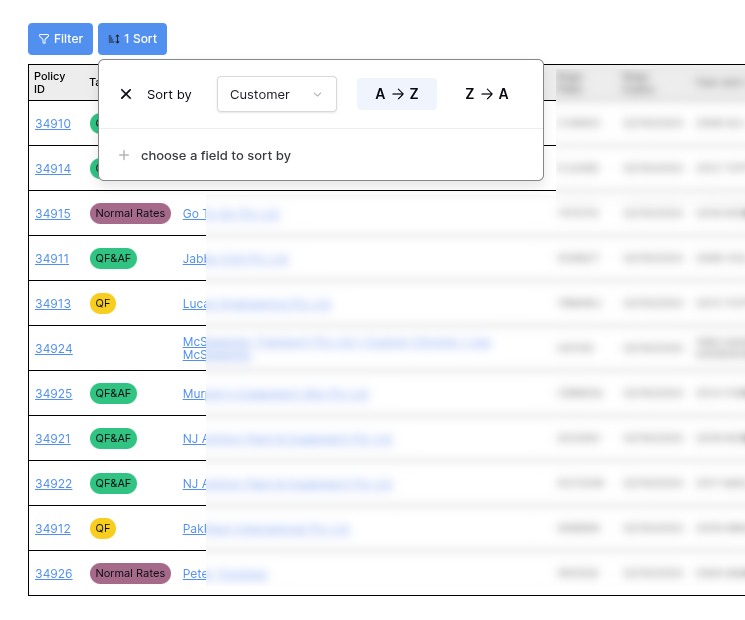This screenshot has width=745, height=620.
Task: Open policy 34924 link
Action: coord(54,349)
